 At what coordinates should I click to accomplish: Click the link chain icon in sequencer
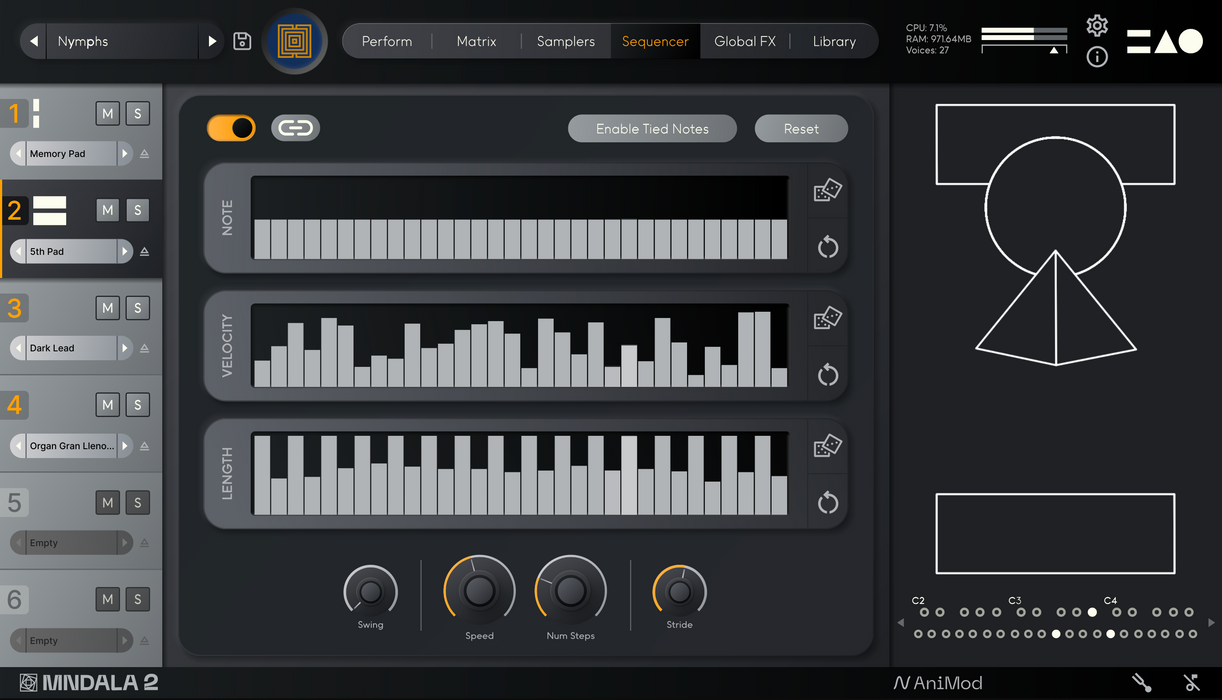(295, 128)
